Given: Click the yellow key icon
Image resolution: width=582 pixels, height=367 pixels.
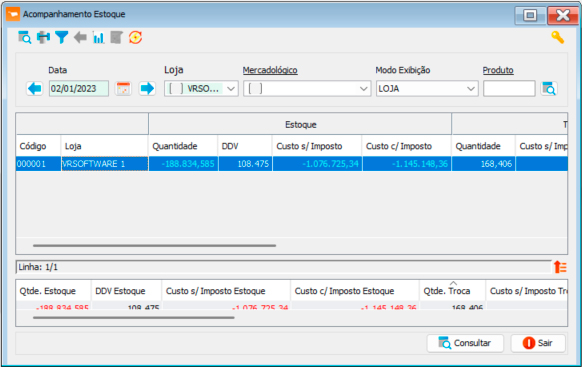Looking at the screenshot, I should click(558, 37).
